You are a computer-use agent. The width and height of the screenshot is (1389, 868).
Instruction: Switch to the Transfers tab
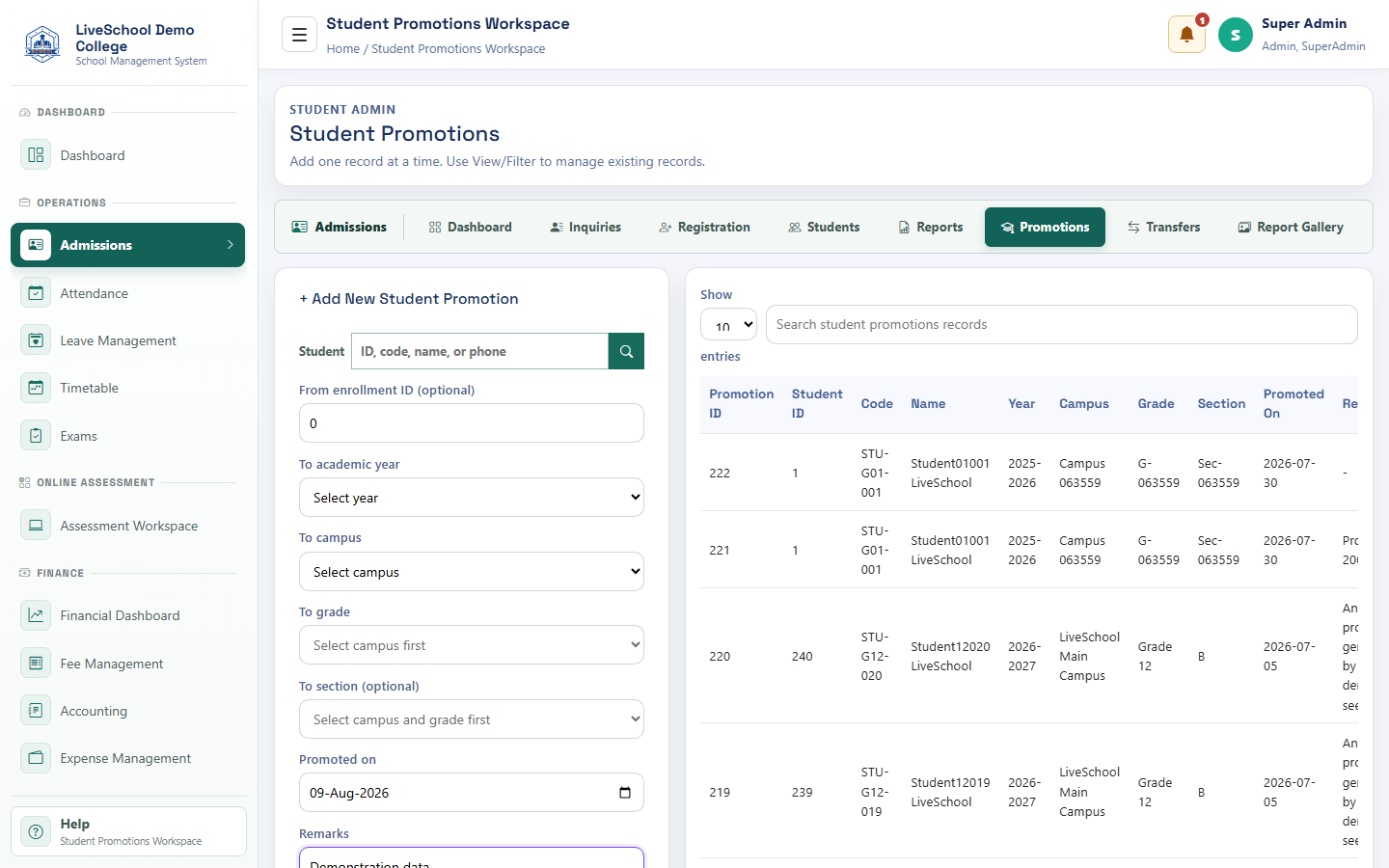[1163, 228]
